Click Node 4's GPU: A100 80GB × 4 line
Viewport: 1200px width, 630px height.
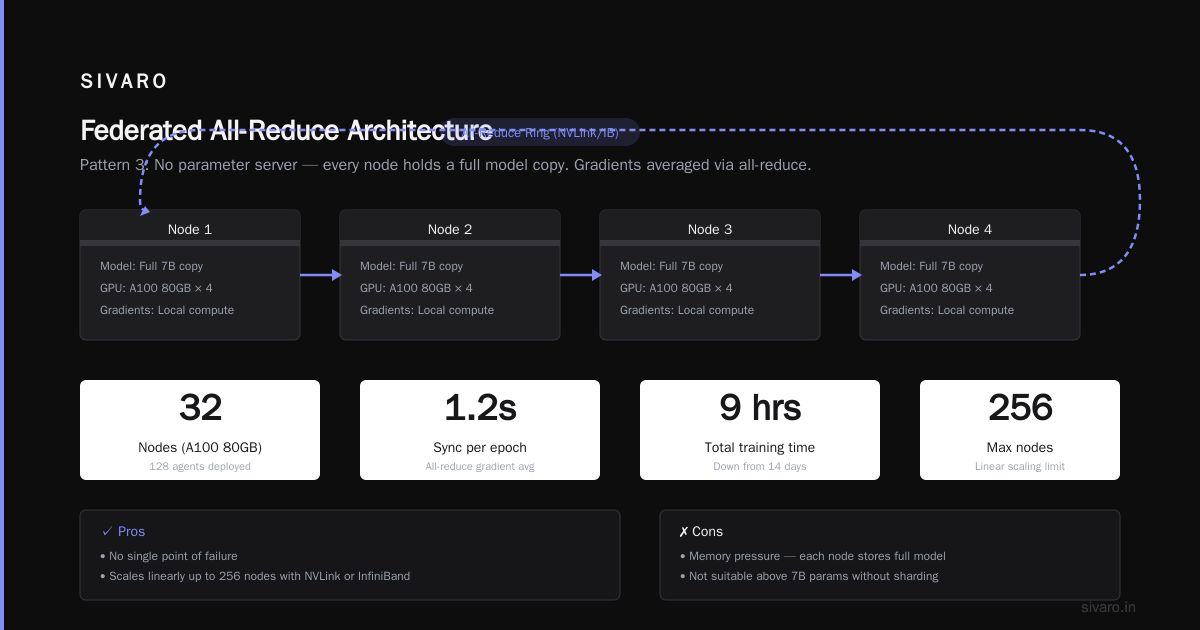(936, 288)
